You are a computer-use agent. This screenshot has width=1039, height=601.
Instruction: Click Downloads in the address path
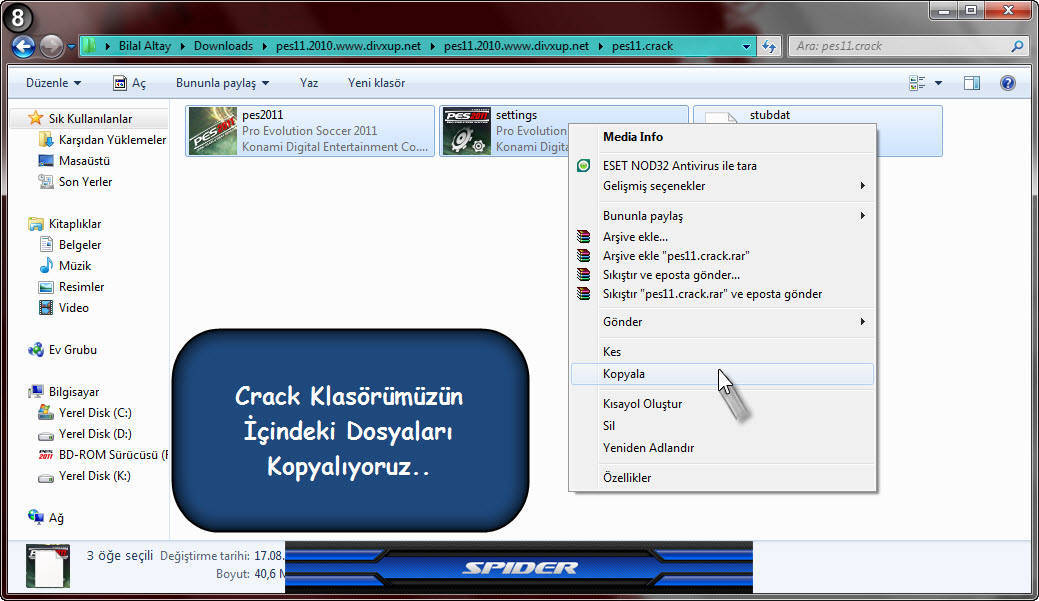[x=223, y=46]
